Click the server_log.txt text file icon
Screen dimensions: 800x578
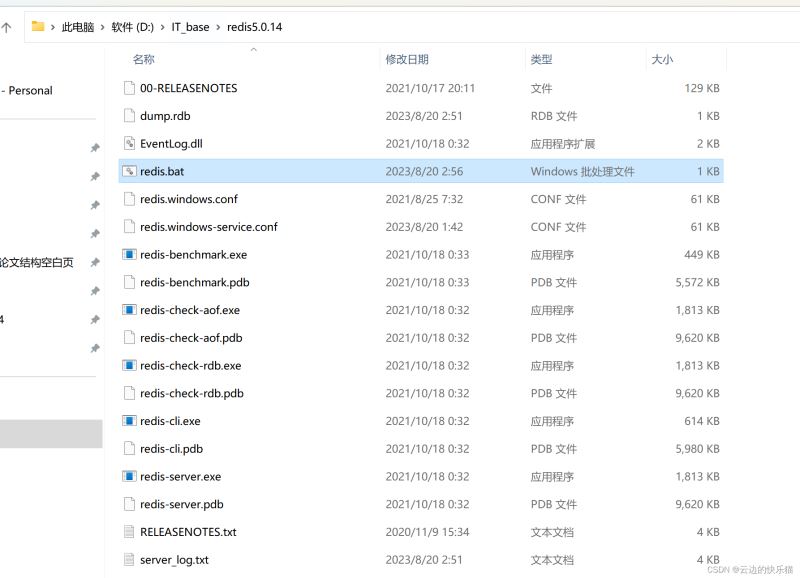coord(128,559)
